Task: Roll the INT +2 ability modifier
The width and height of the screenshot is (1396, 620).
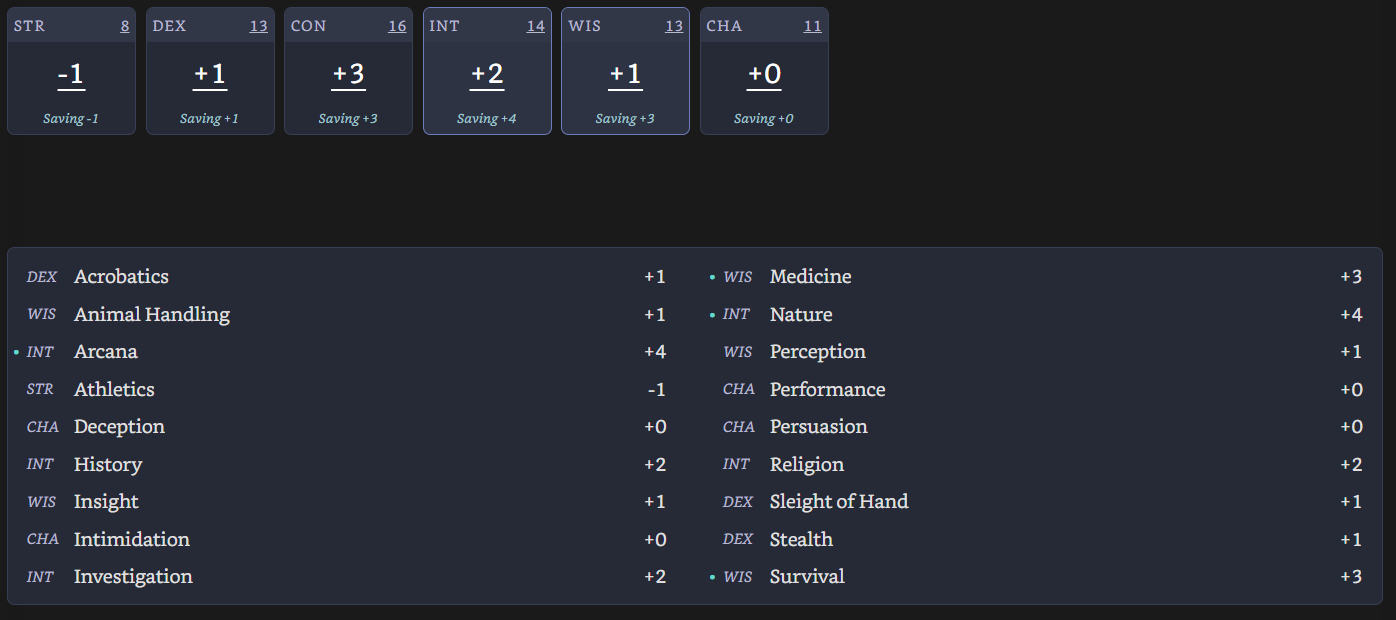Action: click(487, 74)
